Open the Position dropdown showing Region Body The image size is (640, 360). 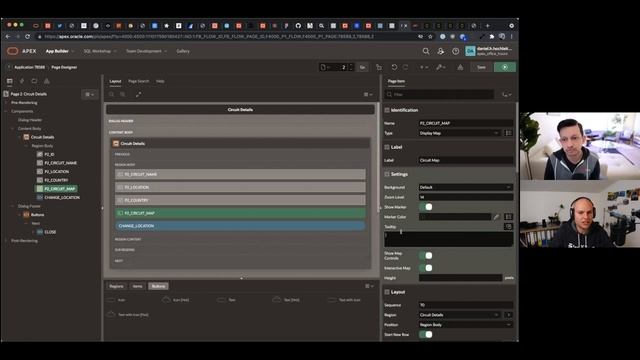[x=466, y=325]
